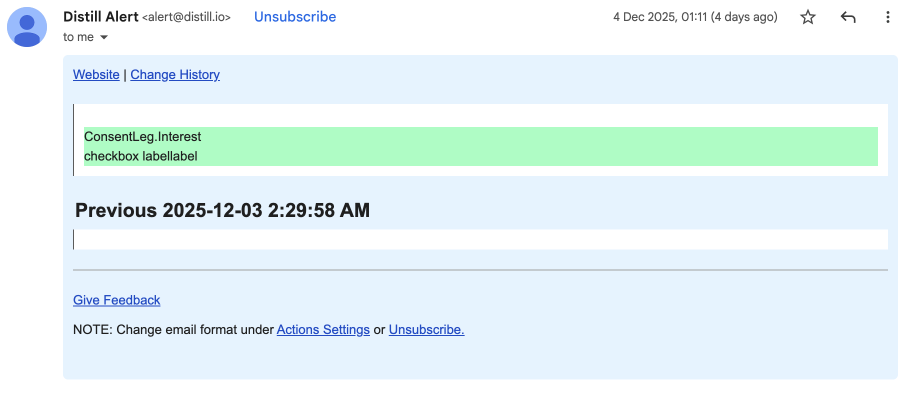Click the 4 Dec 2025 timestamp
The image size is (924, 406).
pos(694,18)
